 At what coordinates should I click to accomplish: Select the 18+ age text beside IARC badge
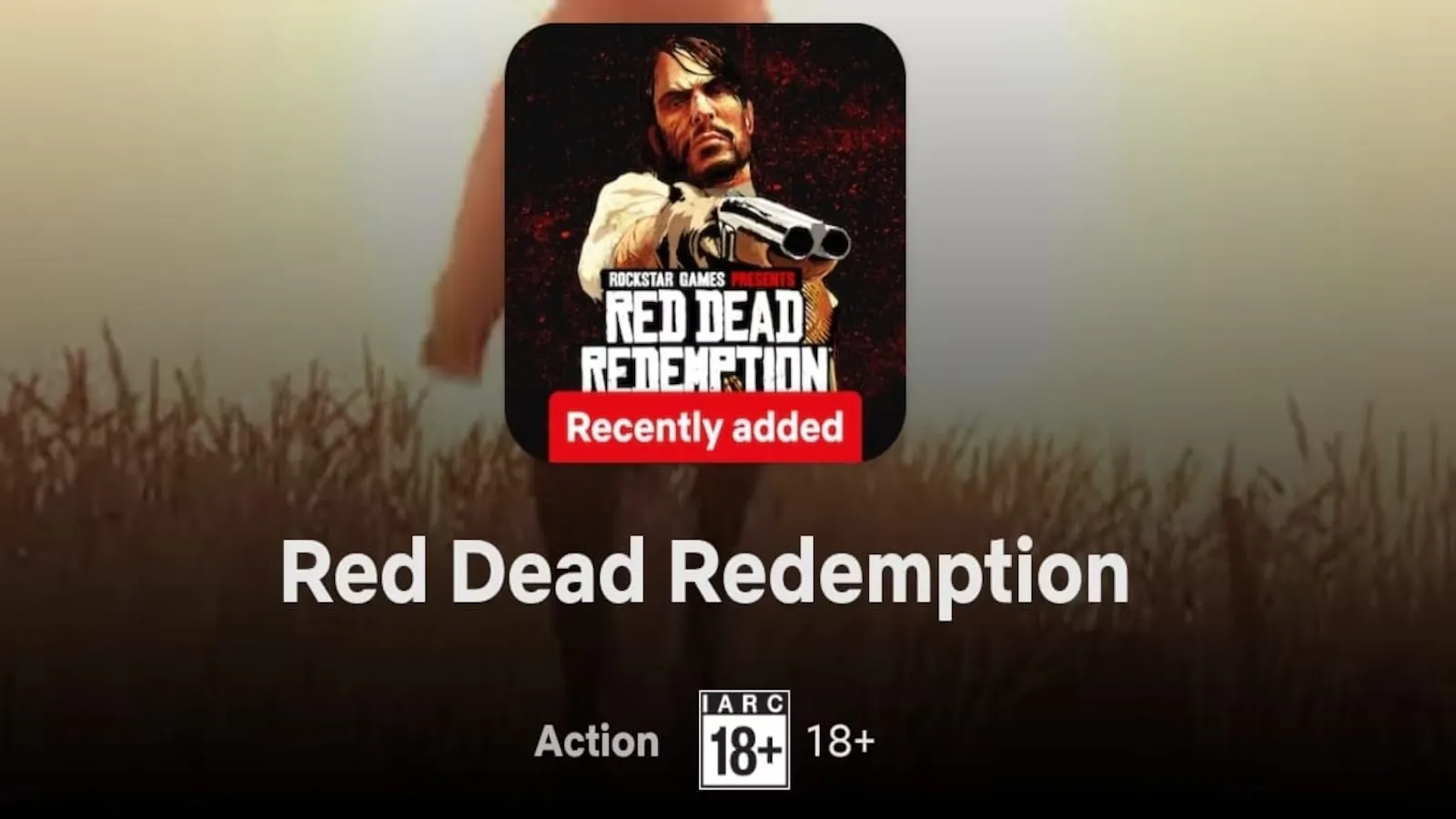[x=841, y=742]
